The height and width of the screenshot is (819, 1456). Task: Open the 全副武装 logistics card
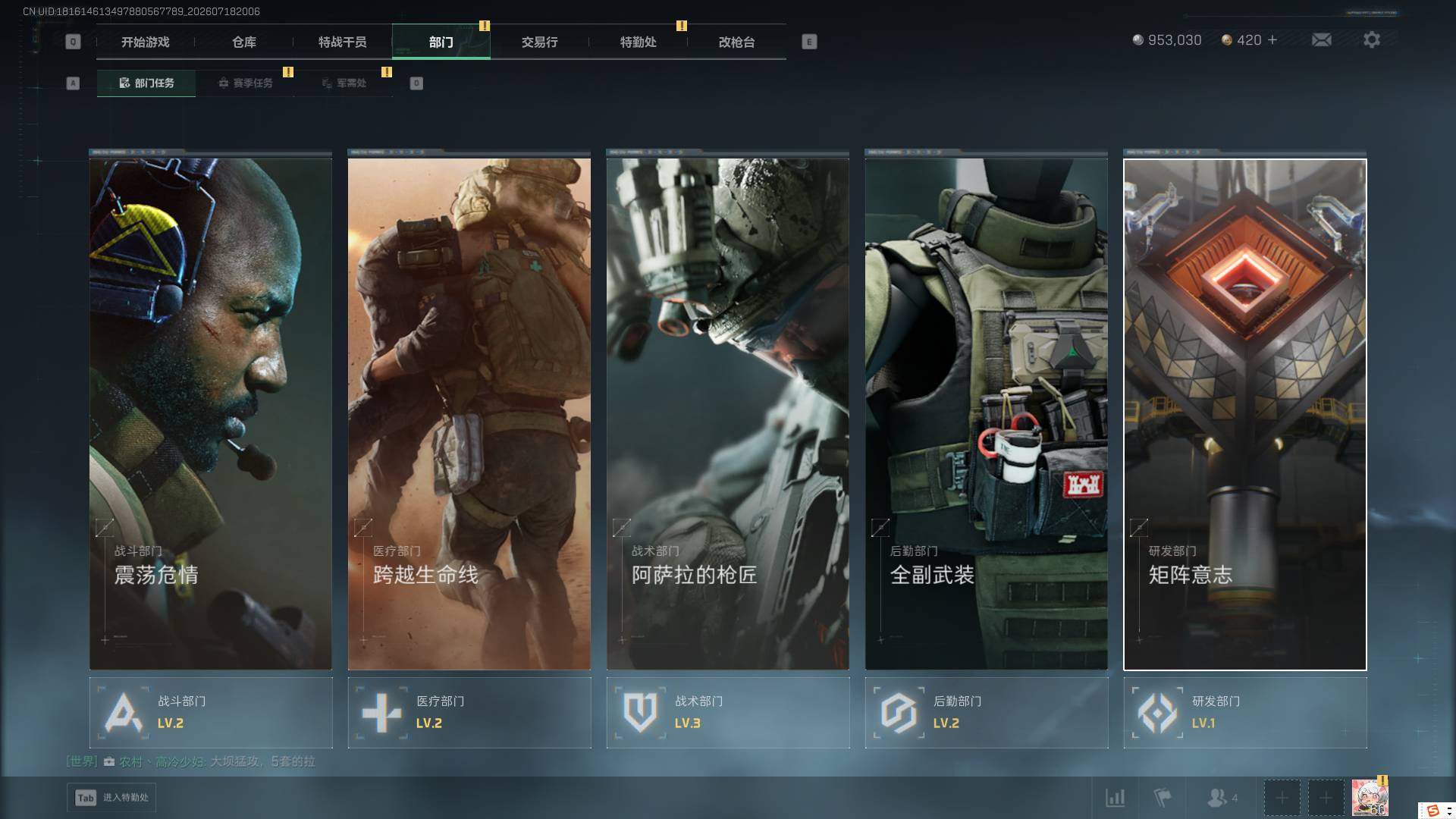987,413
